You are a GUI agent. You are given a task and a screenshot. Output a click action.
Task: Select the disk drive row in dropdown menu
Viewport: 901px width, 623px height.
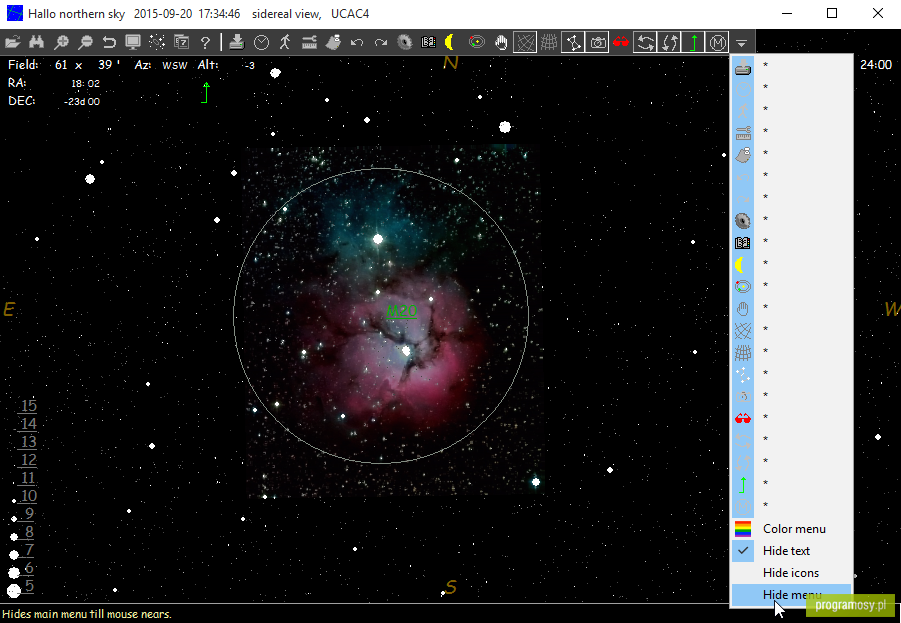pos(792,67)
